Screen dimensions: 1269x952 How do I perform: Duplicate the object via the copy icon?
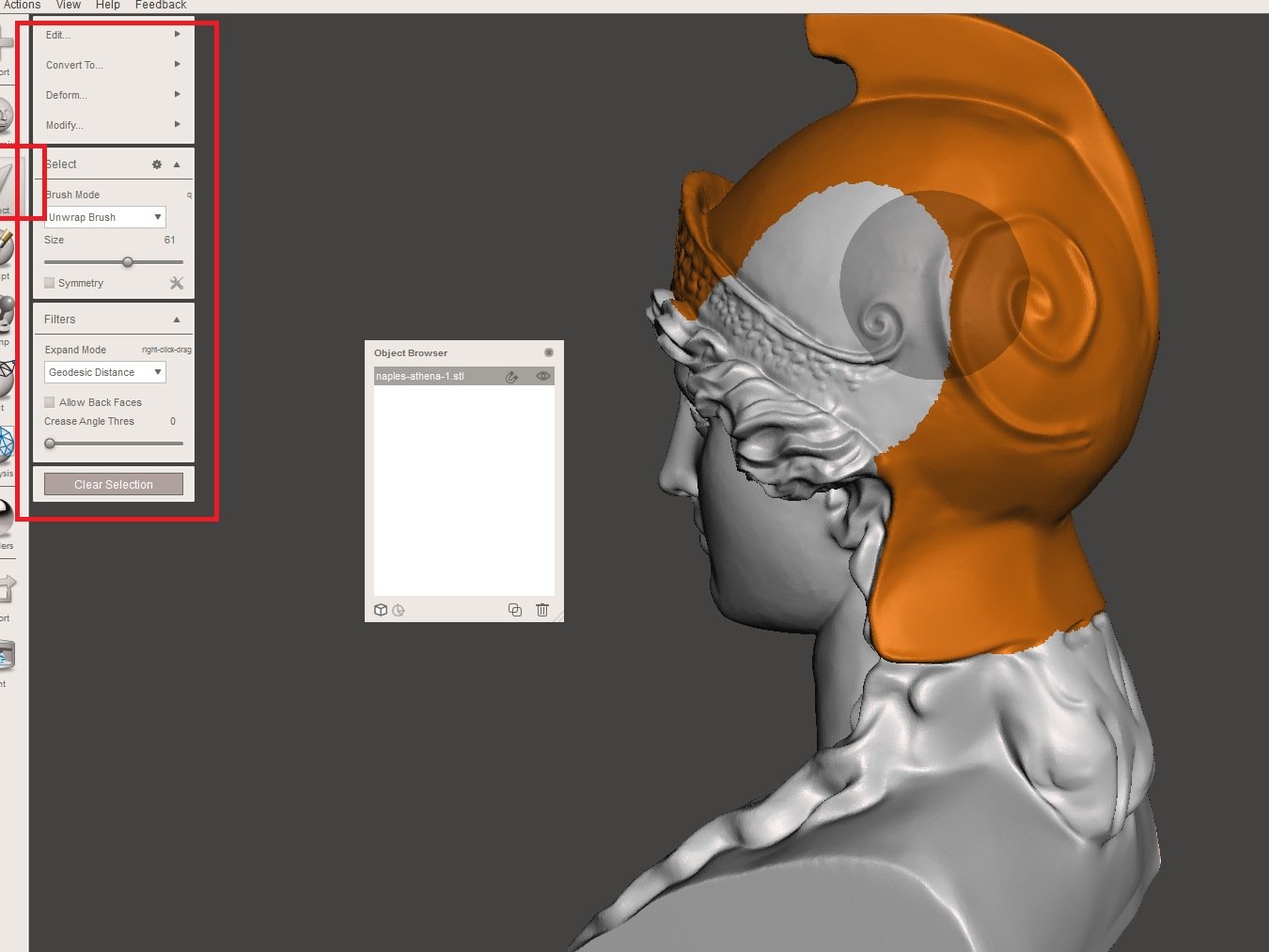click(514, 610)
